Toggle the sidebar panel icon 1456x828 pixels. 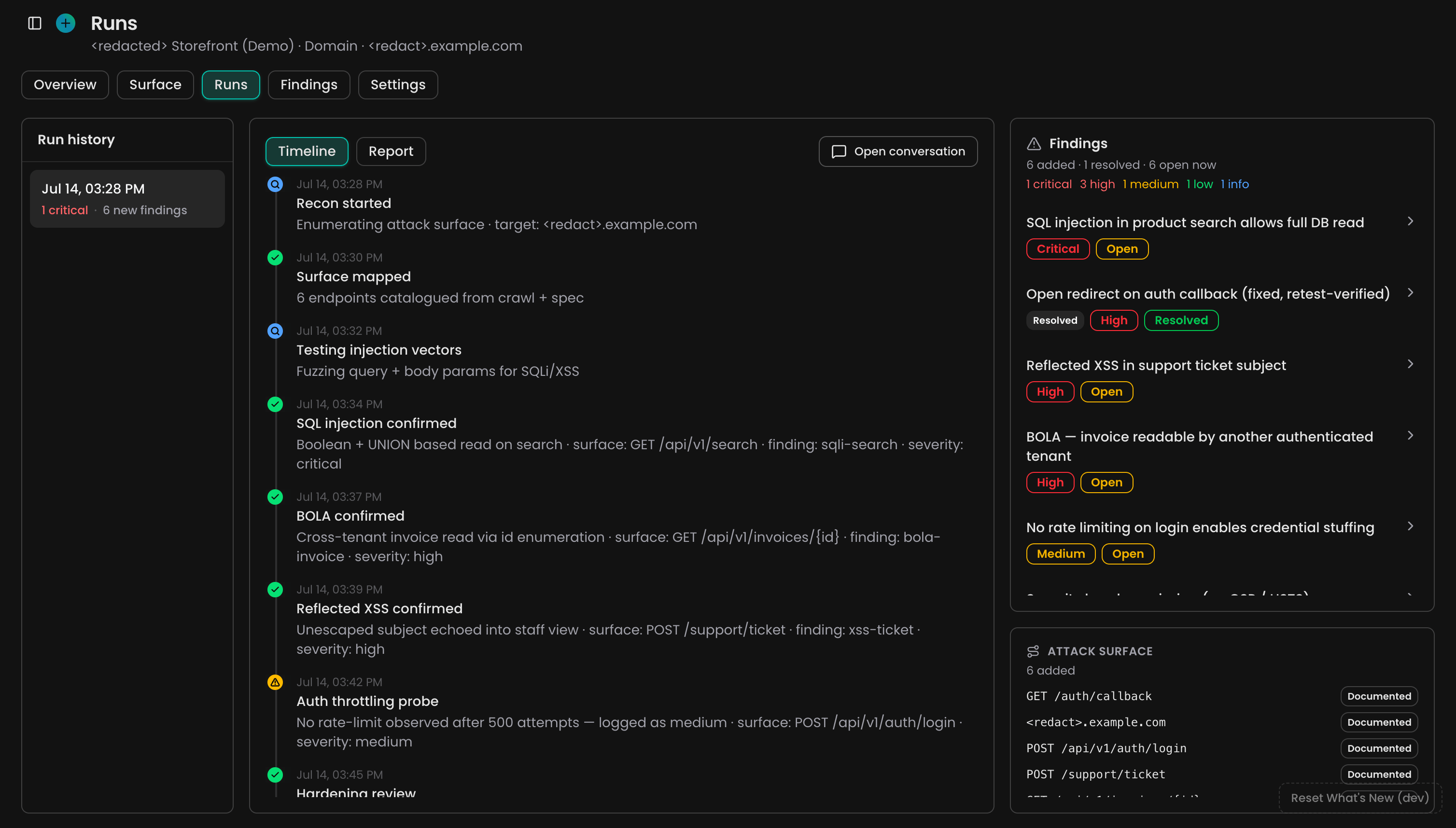pyautogui.click(x=35, y=23)
